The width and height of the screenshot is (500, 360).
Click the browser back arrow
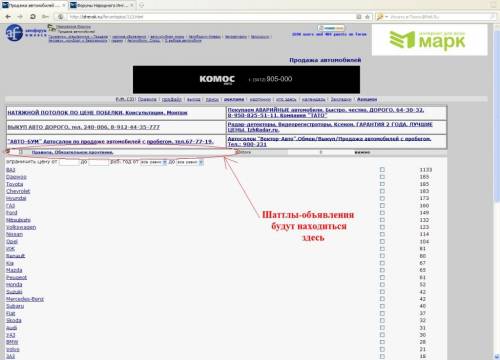click(x=8, y=16)
